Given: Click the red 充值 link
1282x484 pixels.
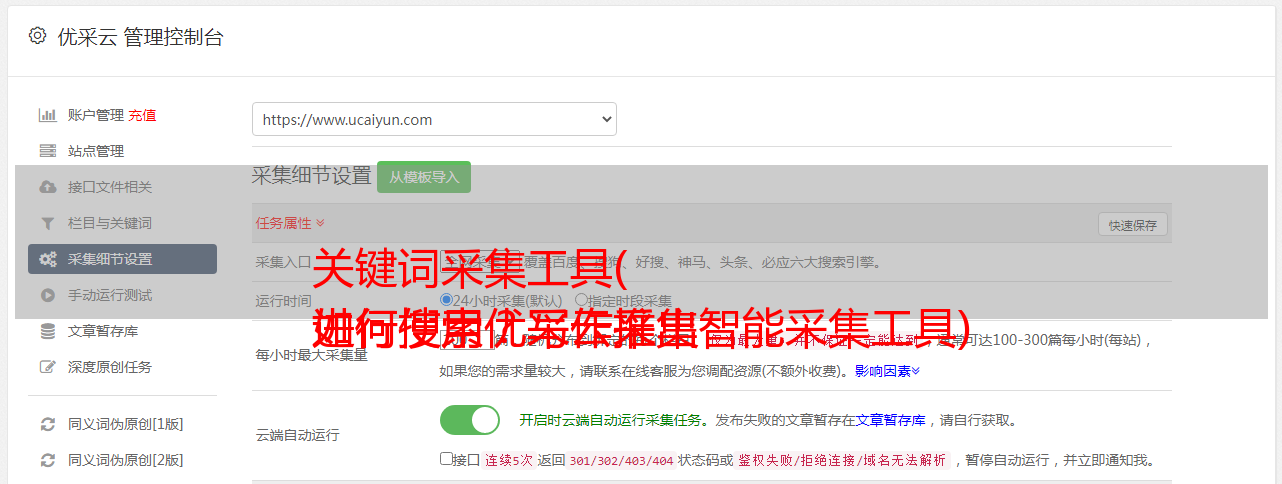Looking at the screenshot, I should [142, 115].
